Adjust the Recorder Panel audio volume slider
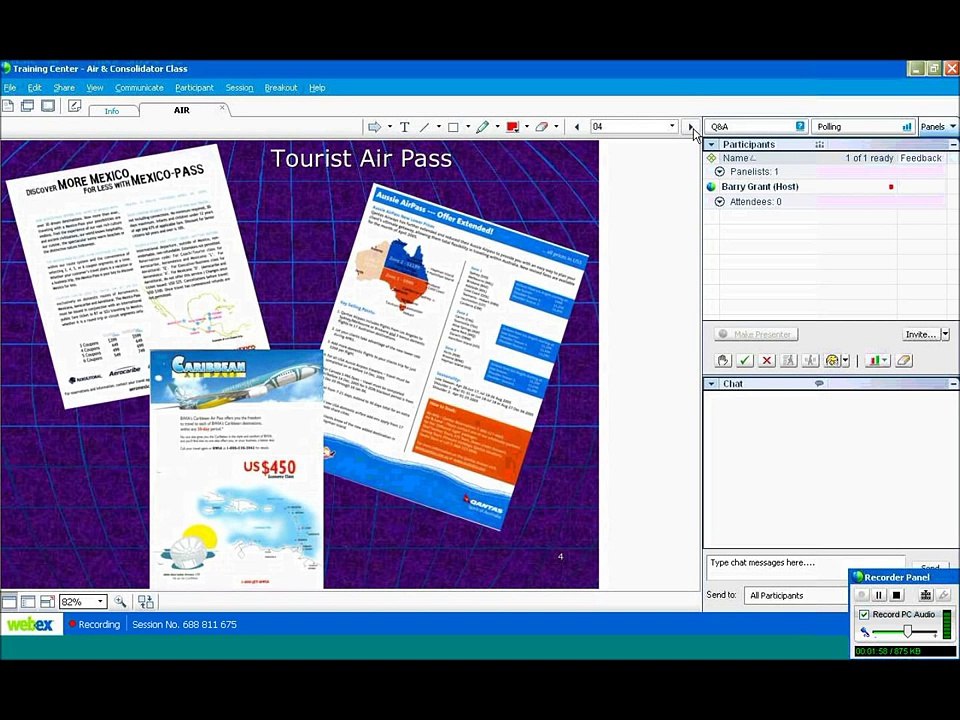 (x=908, y=631)
